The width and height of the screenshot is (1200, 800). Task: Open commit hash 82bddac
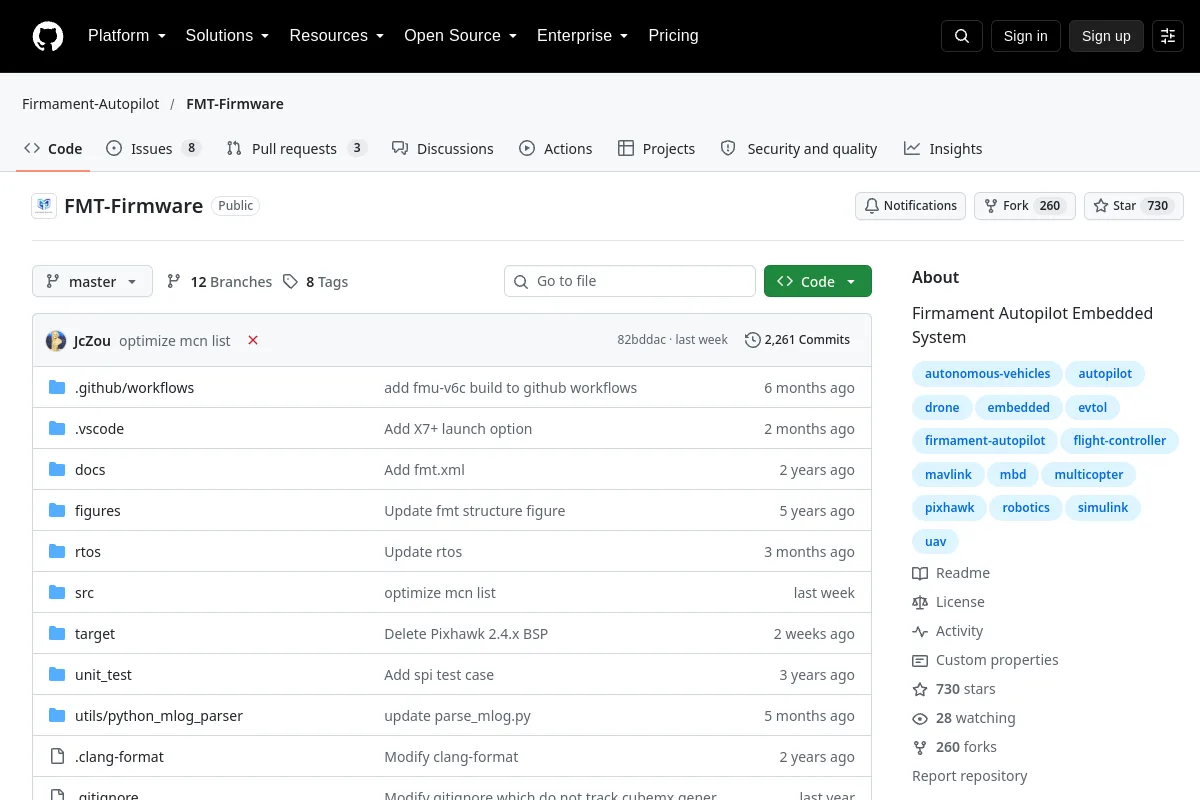[x=643, y=340]
